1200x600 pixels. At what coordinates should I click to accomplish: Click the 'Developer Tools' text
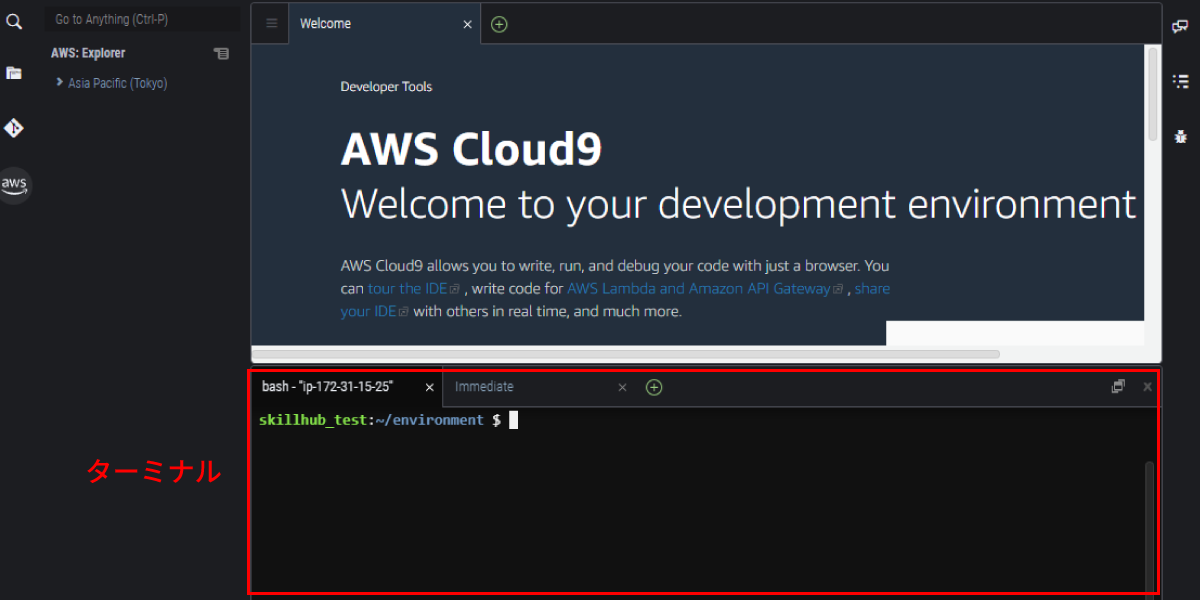pos(386,87)
